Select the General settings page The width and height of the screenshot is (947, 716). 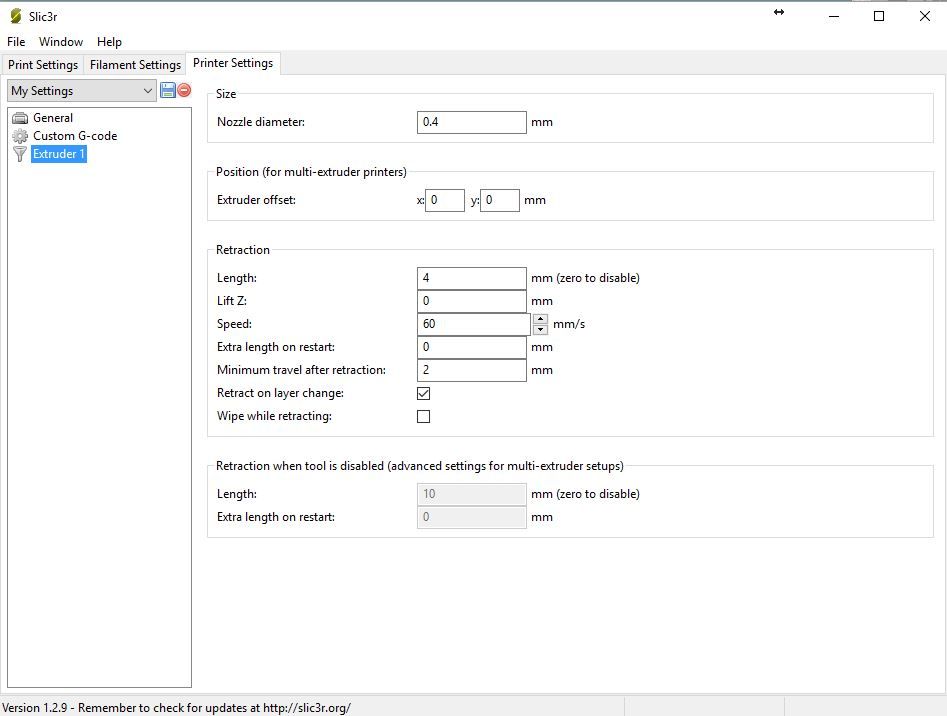pos(53,118)
